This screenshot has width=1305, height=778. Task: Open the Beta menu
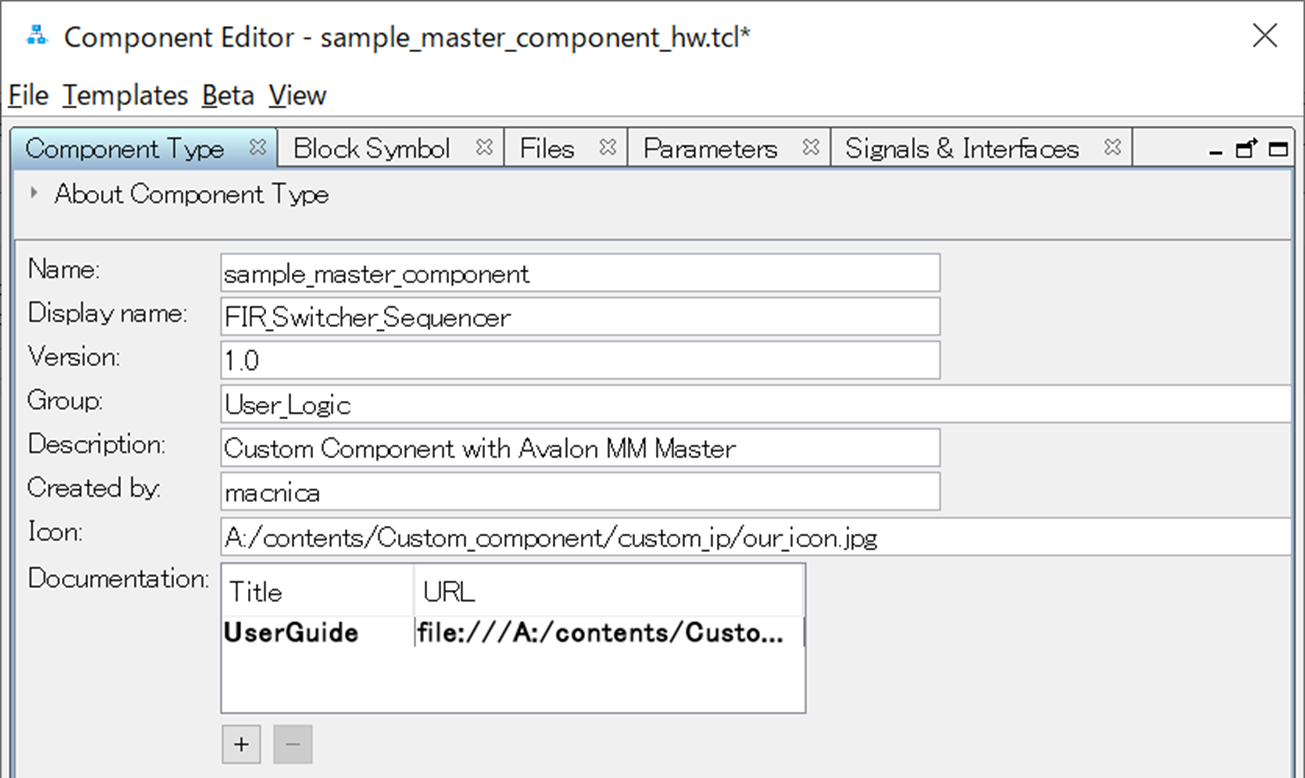[x=228, y=95]
